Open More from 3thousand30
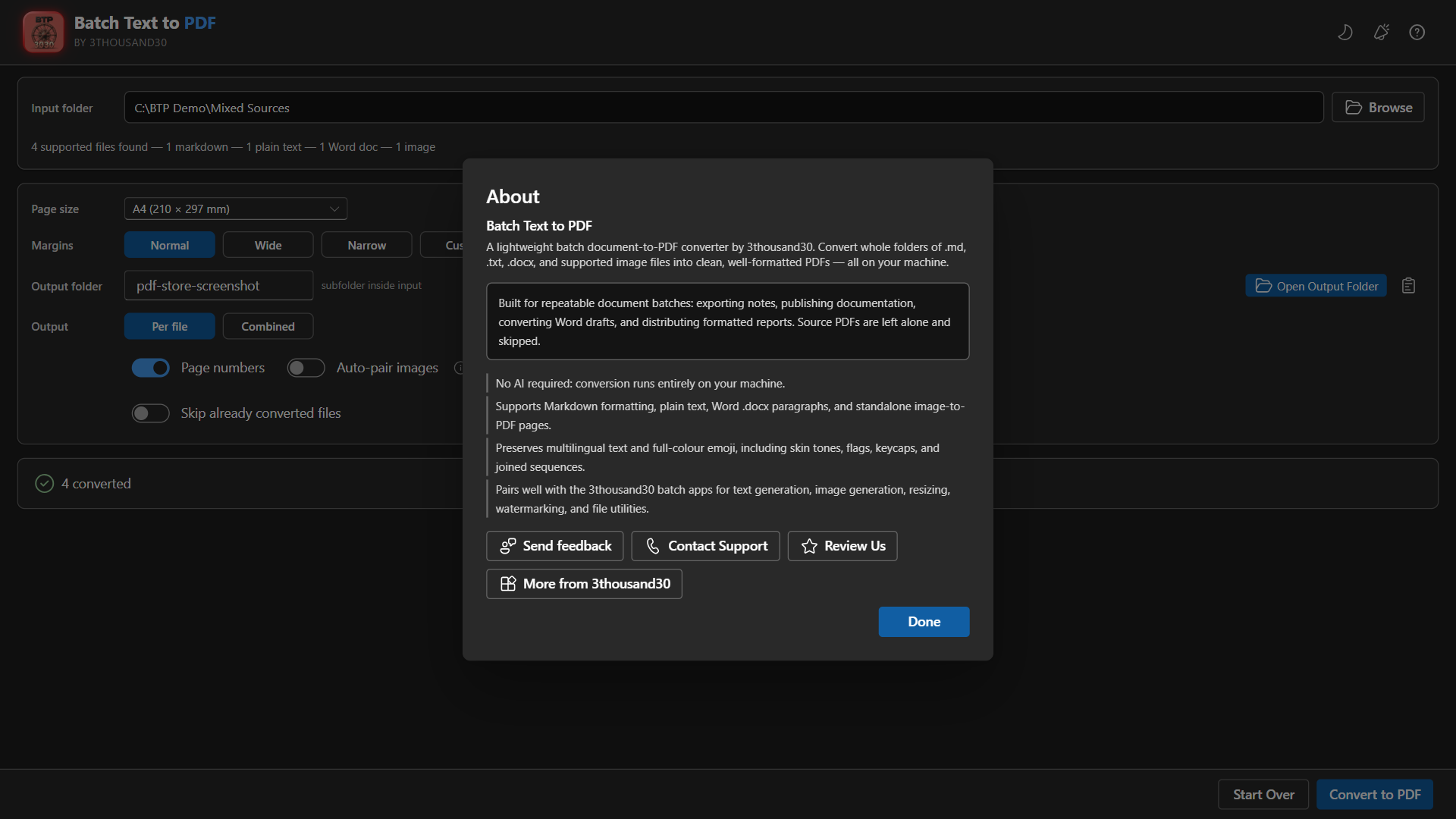Viewport: 1456px width, 819px height. click(584, 584)
